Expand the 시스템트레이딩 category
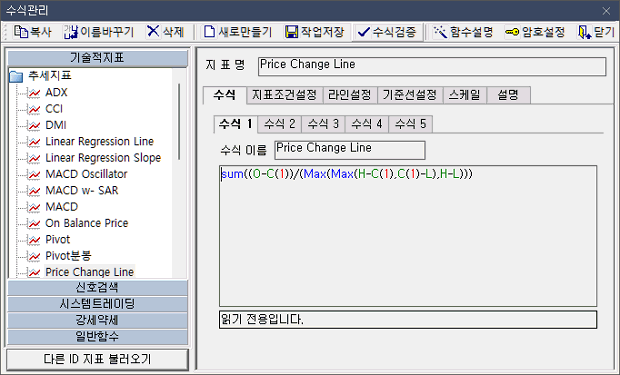620x375 pixels. [x=97, y=304]
